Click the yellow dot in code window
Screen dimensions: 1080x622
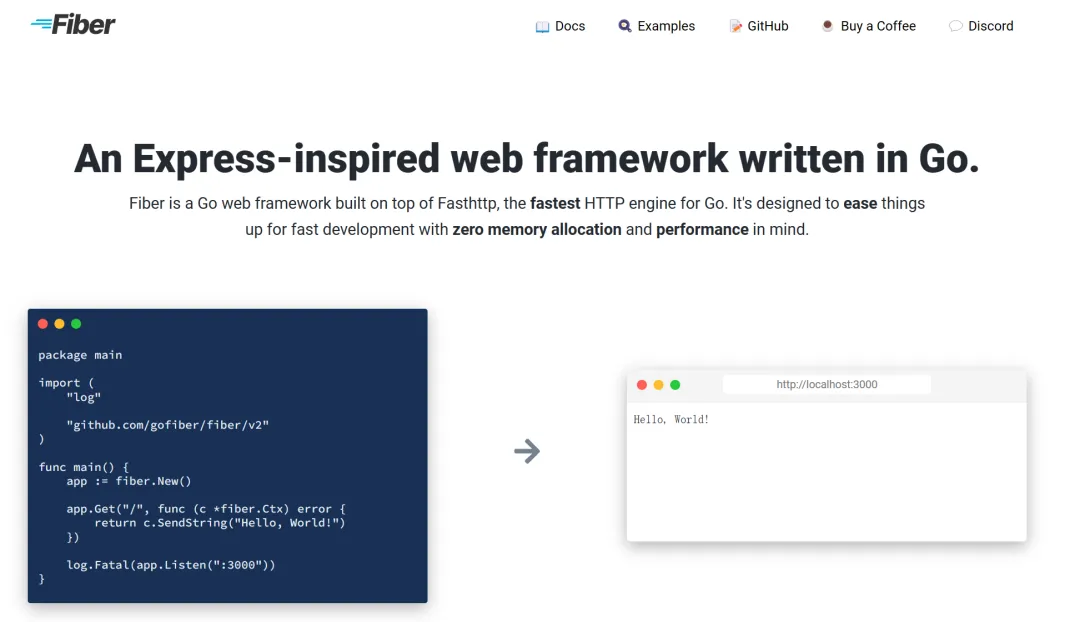click(59, 324)
